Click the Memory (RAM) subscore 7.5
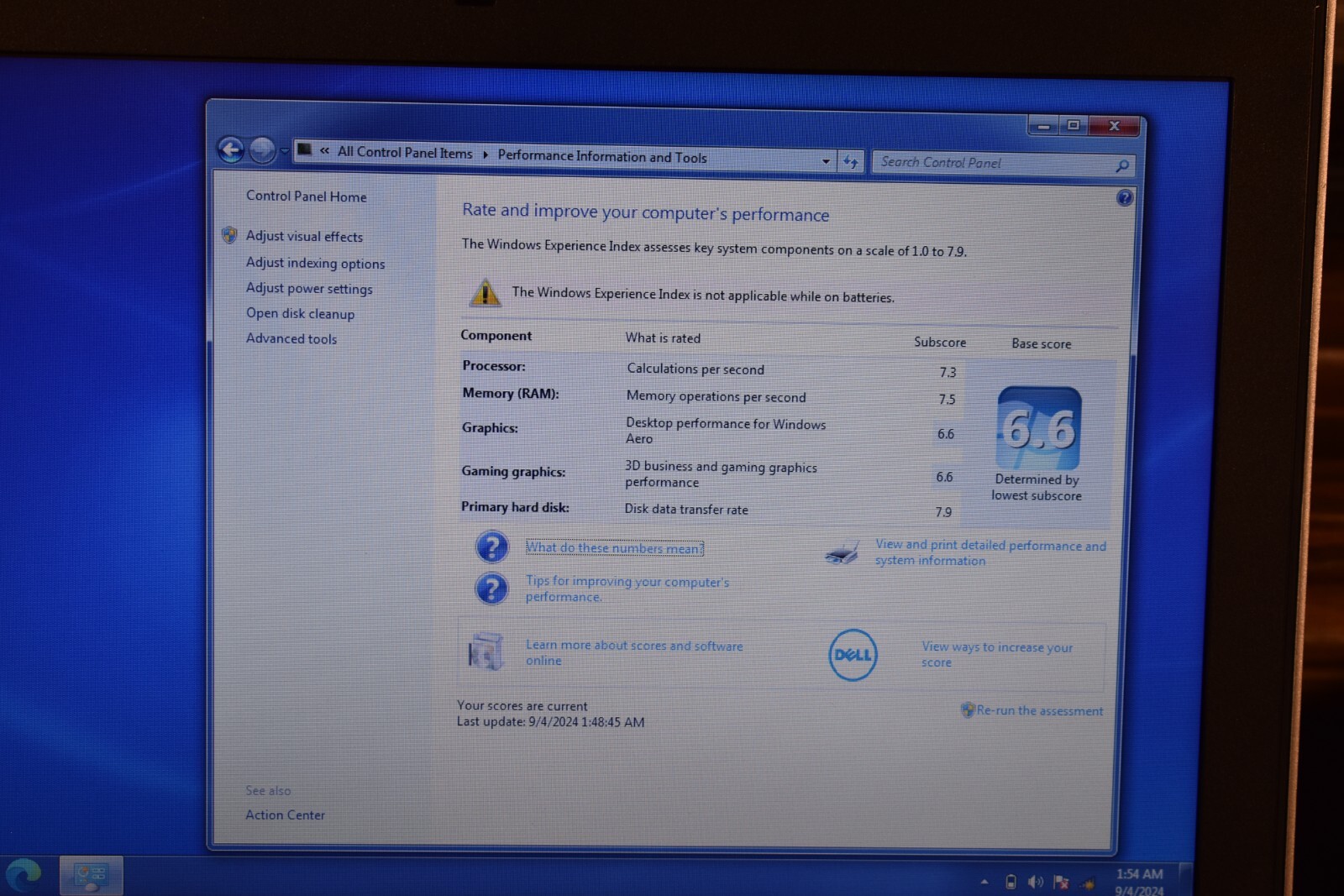This screenshot has width=1344, height=896. pos(947,399)
